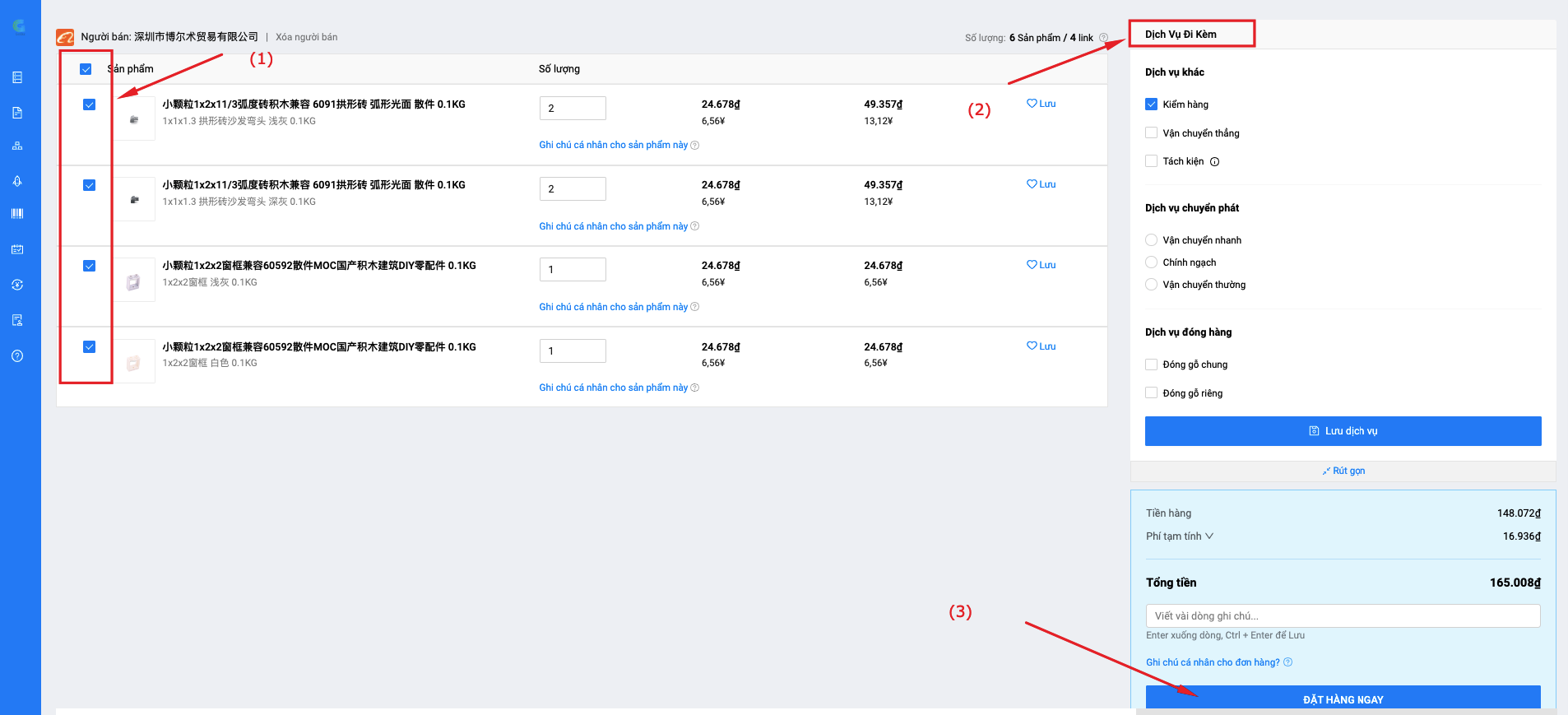Enable the Đóng gỗ riêng checkbox

coord(1151,393)
